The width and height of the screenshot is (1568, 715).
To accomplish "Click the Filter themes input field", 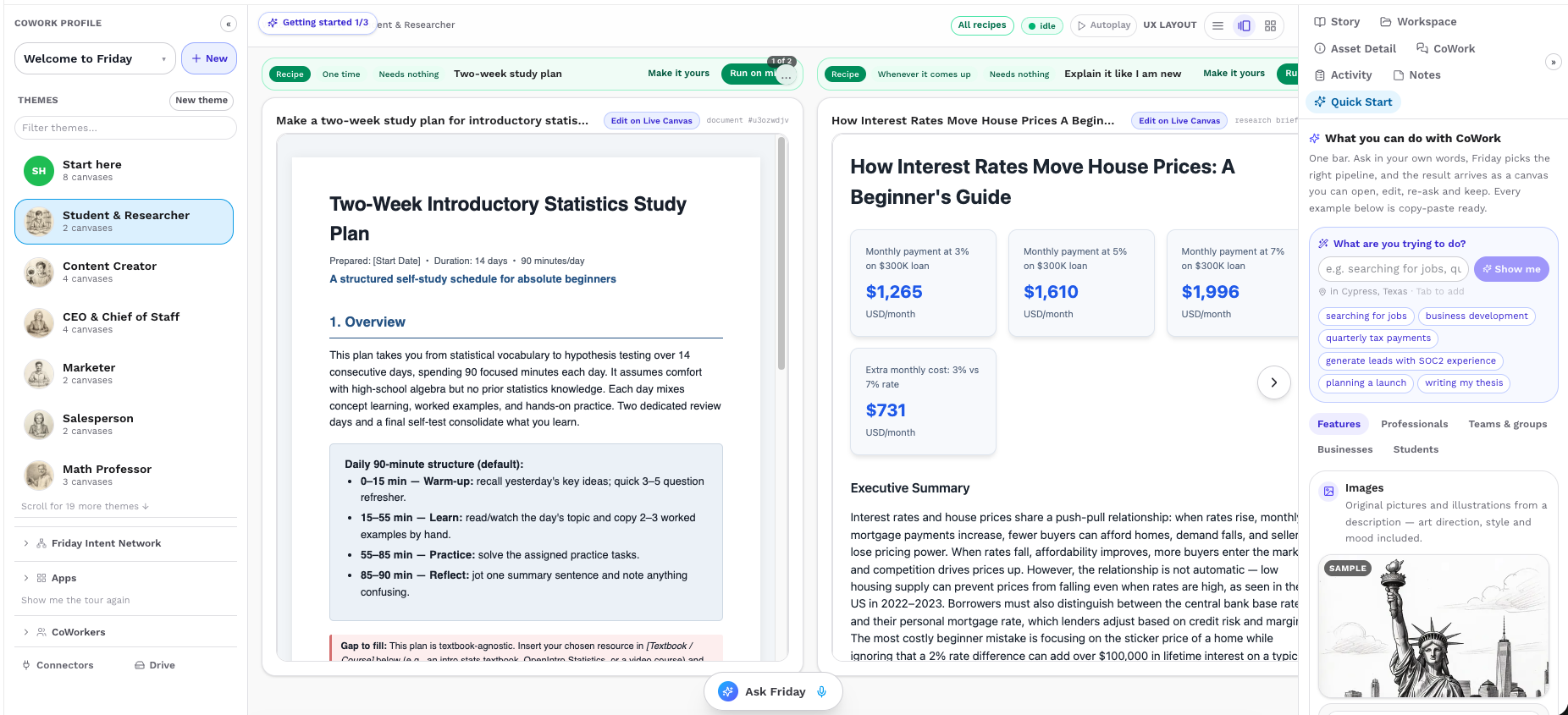I will click(125, 128).
